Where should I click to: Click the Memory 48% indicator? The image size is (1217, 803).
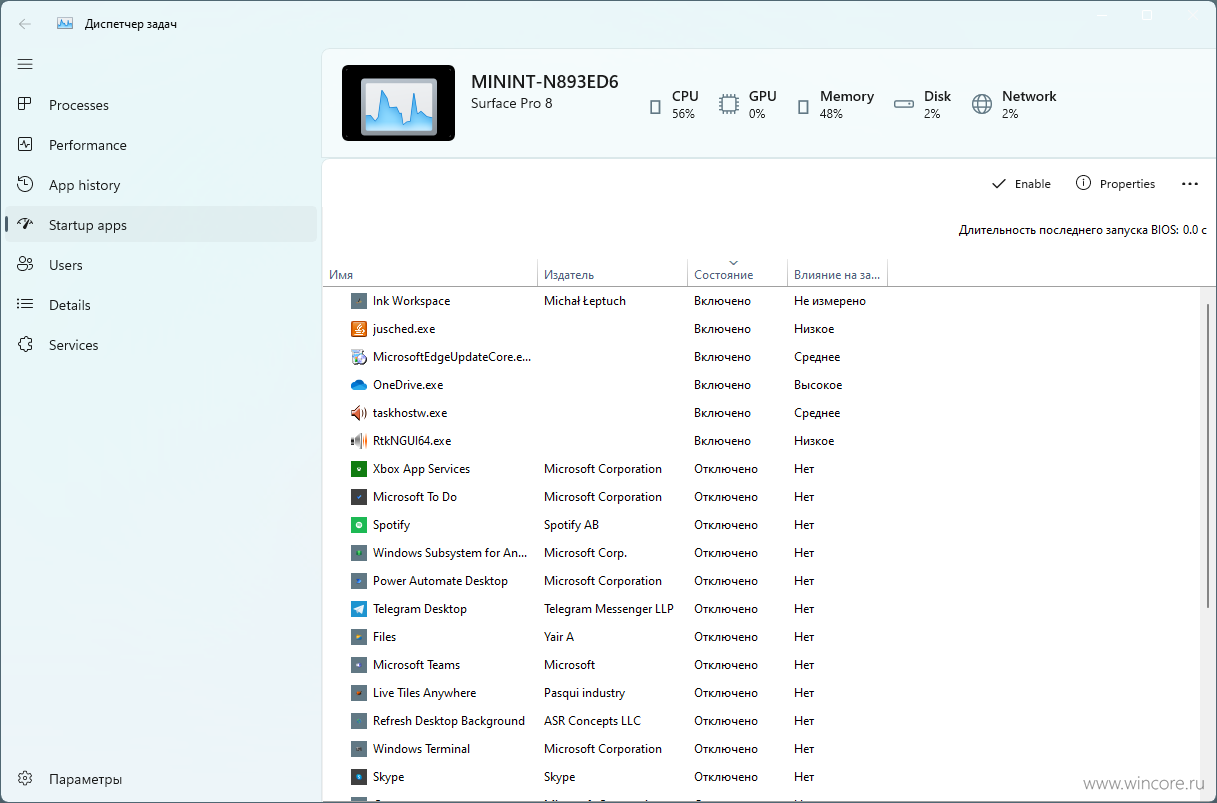pos(834,105)
